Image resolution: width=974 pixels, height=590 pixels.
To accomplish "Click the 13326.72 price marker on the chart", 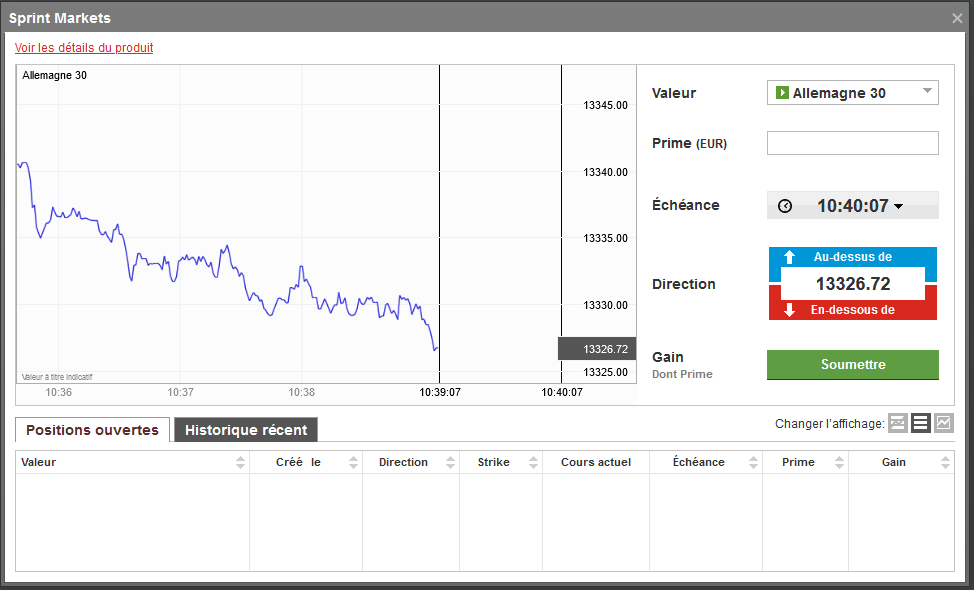I will pos(597,349).
